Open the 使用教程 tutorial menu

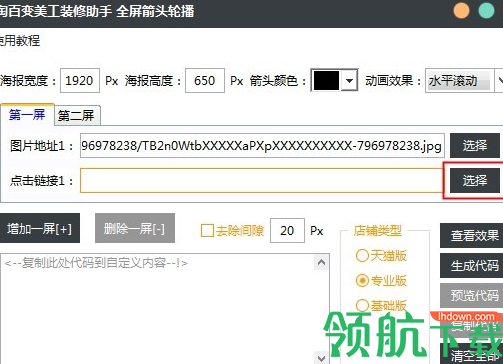click(19, 41)
